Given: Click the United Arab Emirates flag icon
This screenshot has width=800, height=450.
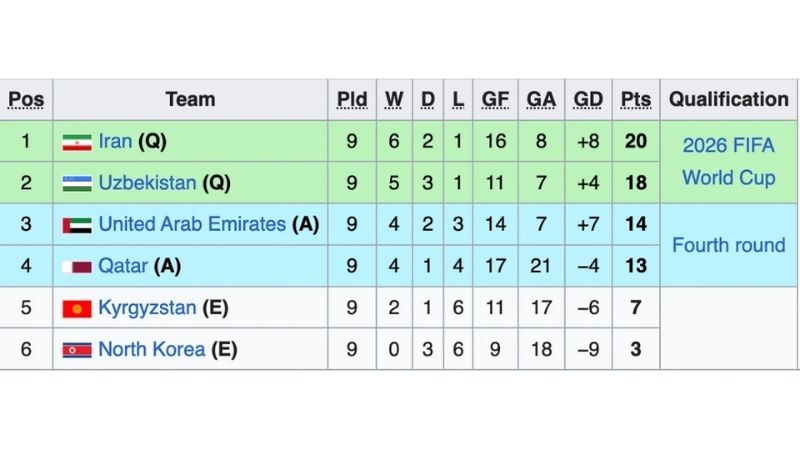Looking at the screenshot, I should pos(77,225).
